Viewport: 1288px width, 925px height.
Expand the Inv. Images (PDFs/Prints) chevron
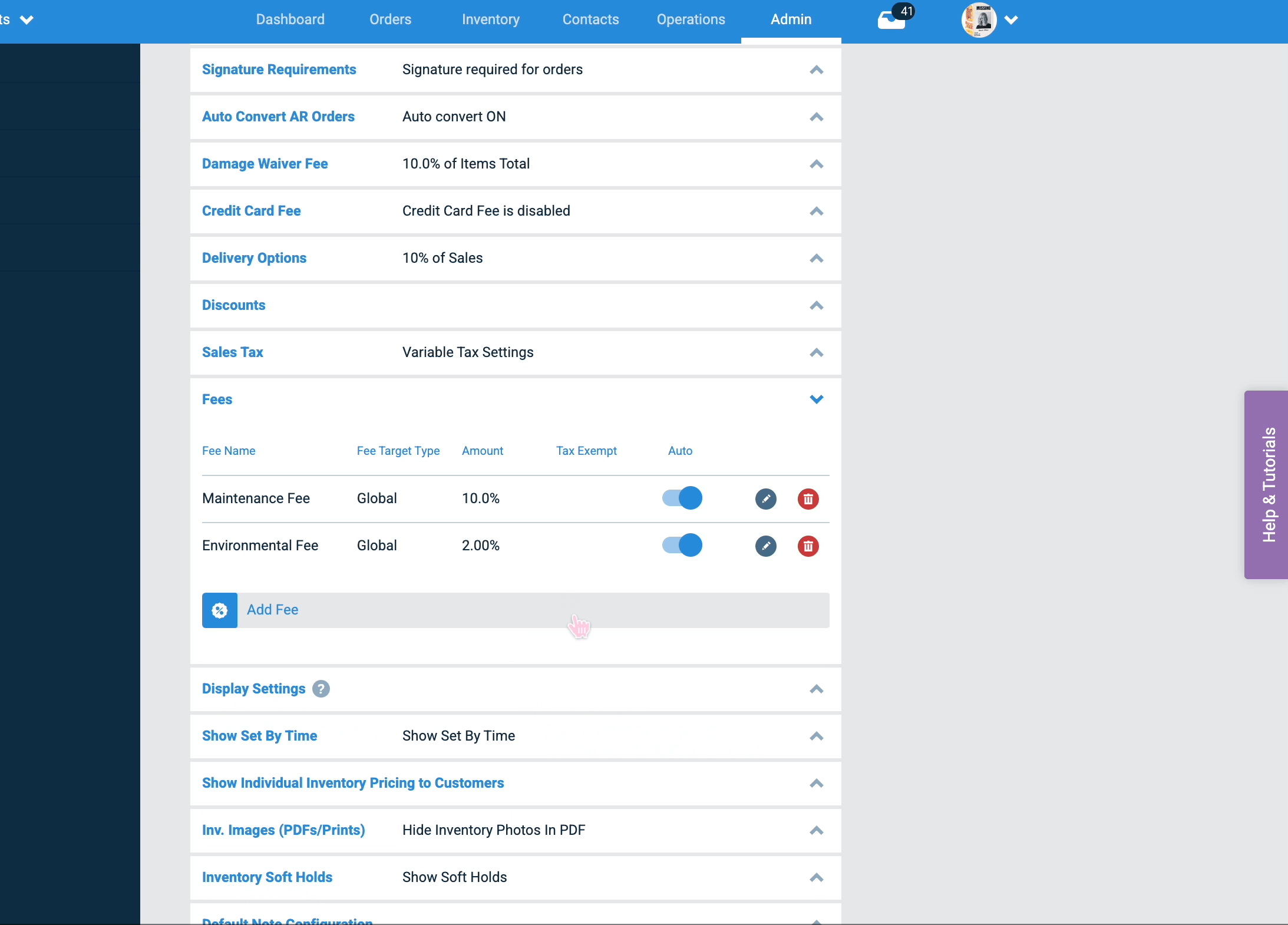[817, 831]
